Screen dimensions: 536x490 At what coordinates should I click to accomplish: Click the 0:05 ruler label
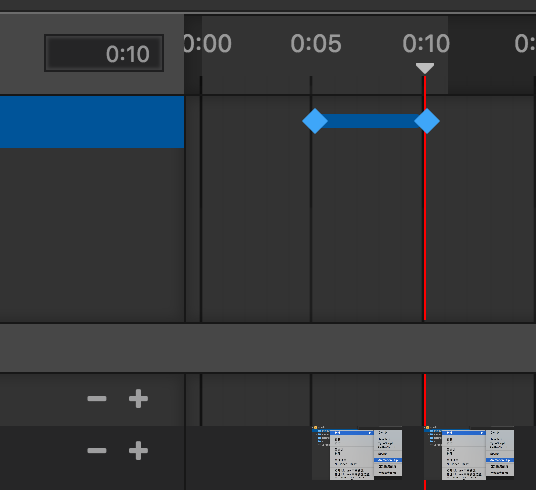click(316, 43)
